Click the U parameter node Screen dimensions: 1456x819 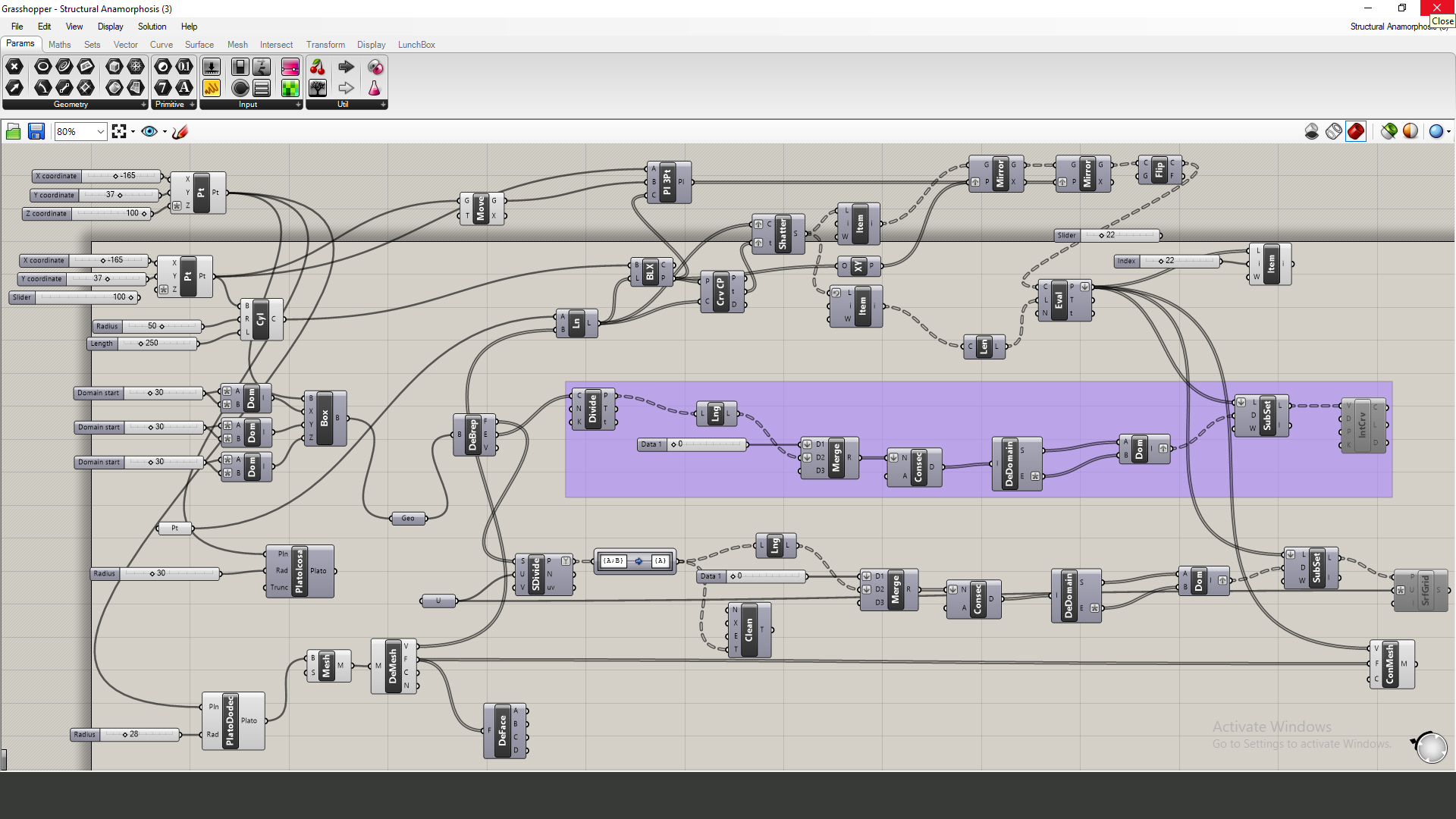439,601
